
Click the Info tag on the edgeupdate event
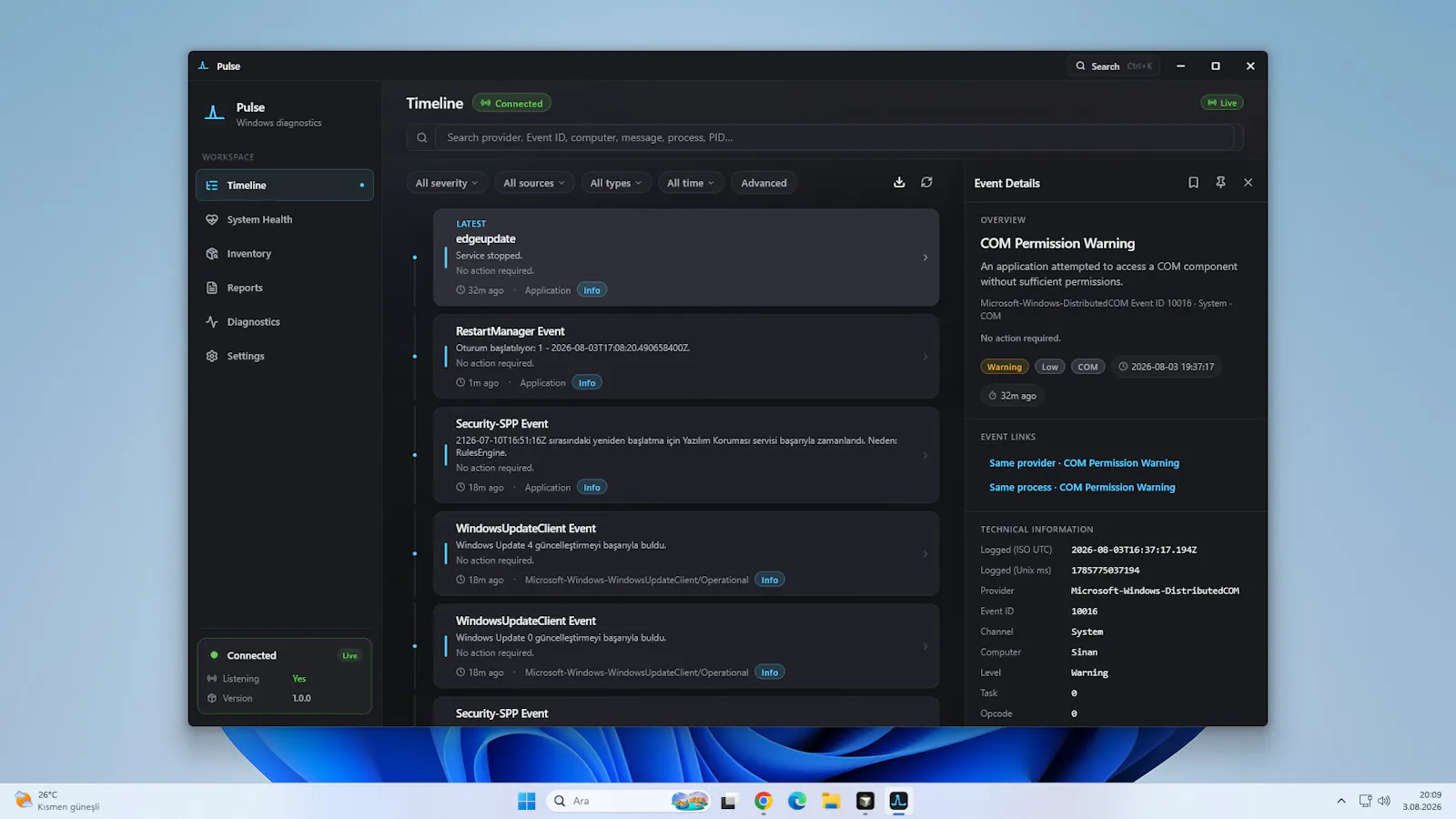[592, 290]
